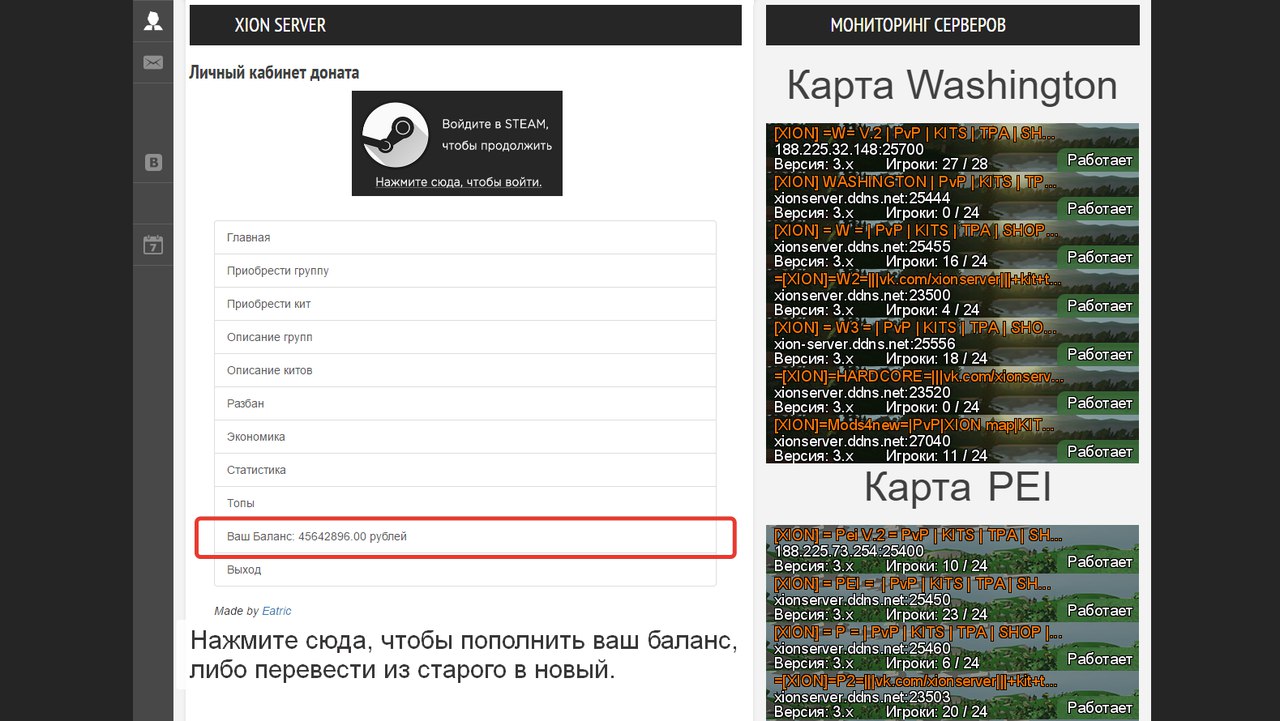Click the address 188.225.32.148:25700

849,150
